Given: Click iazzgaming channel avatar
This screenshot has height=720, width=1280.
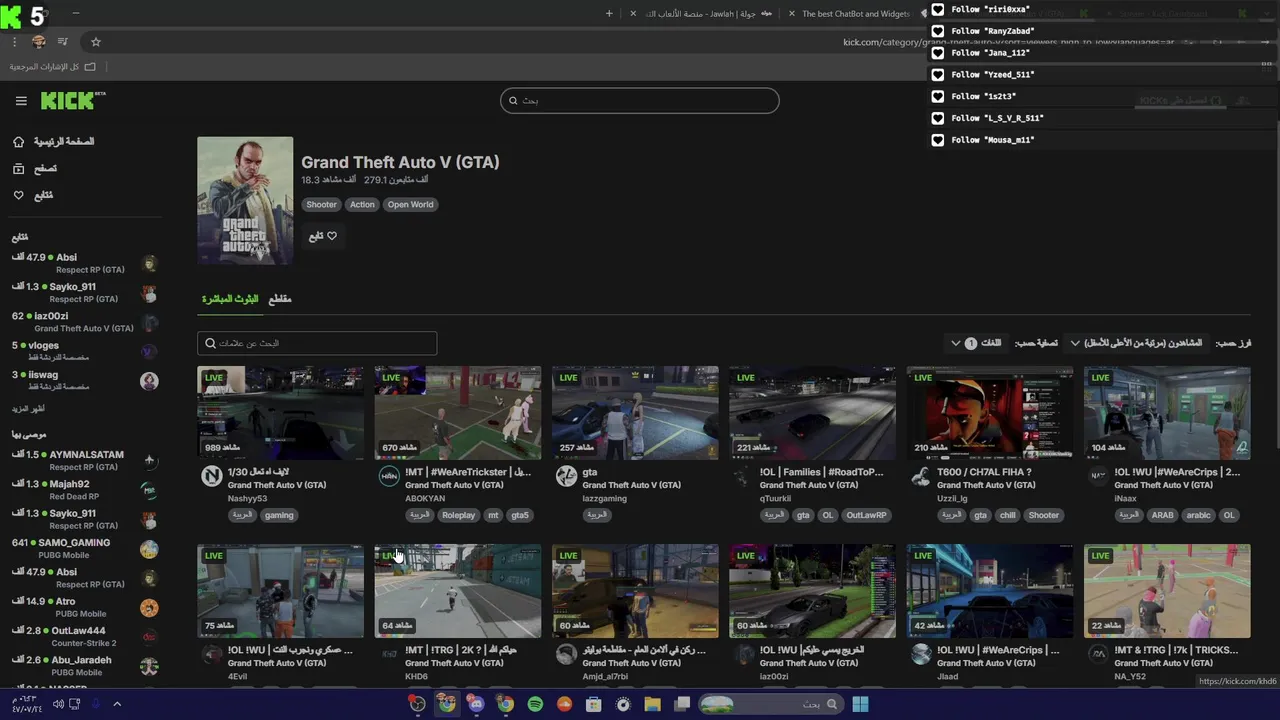Looking at the screenshot, I should point(566,477).
